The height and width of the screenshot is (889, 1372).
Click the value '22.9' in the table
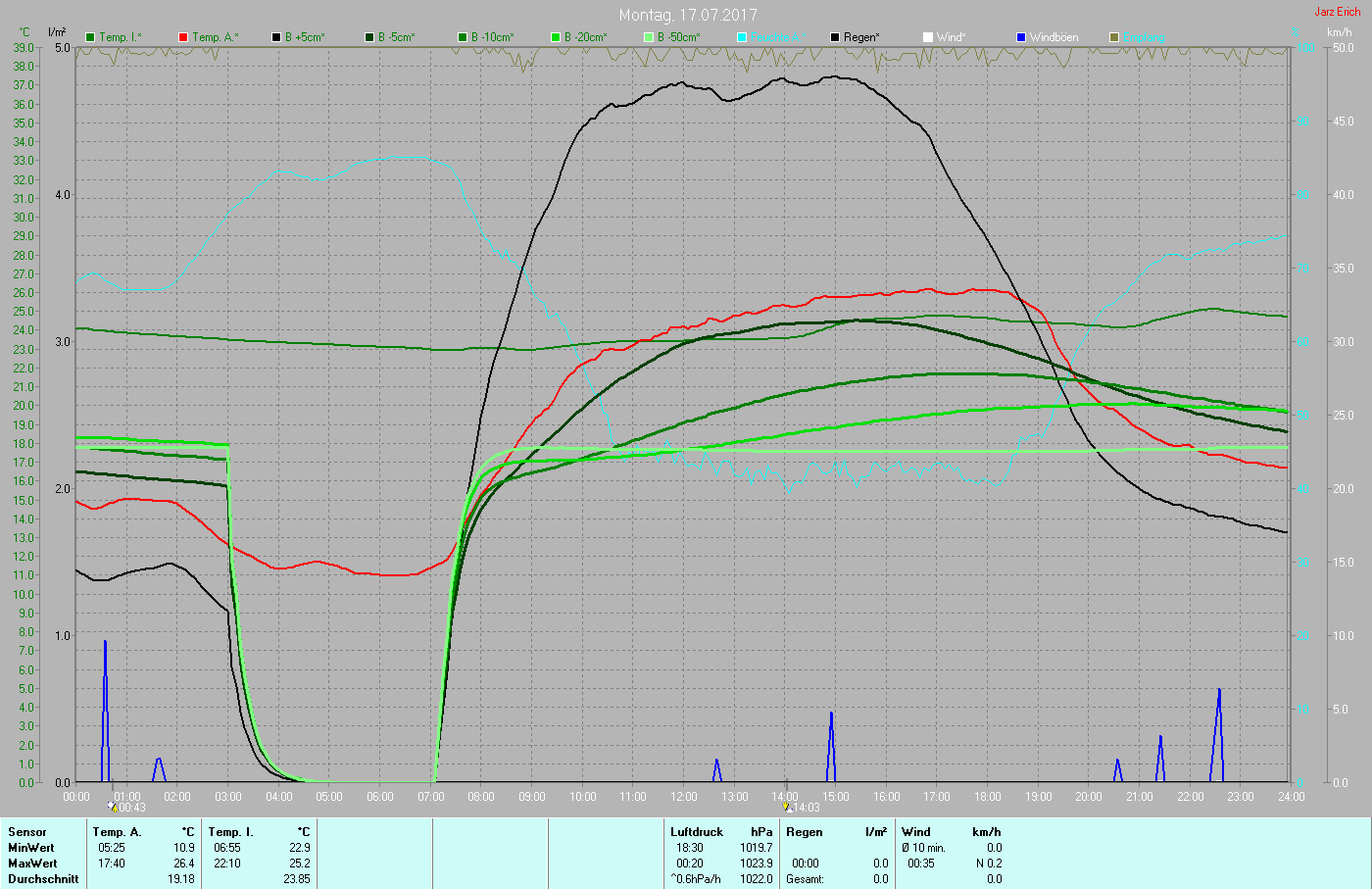(299, 848)
